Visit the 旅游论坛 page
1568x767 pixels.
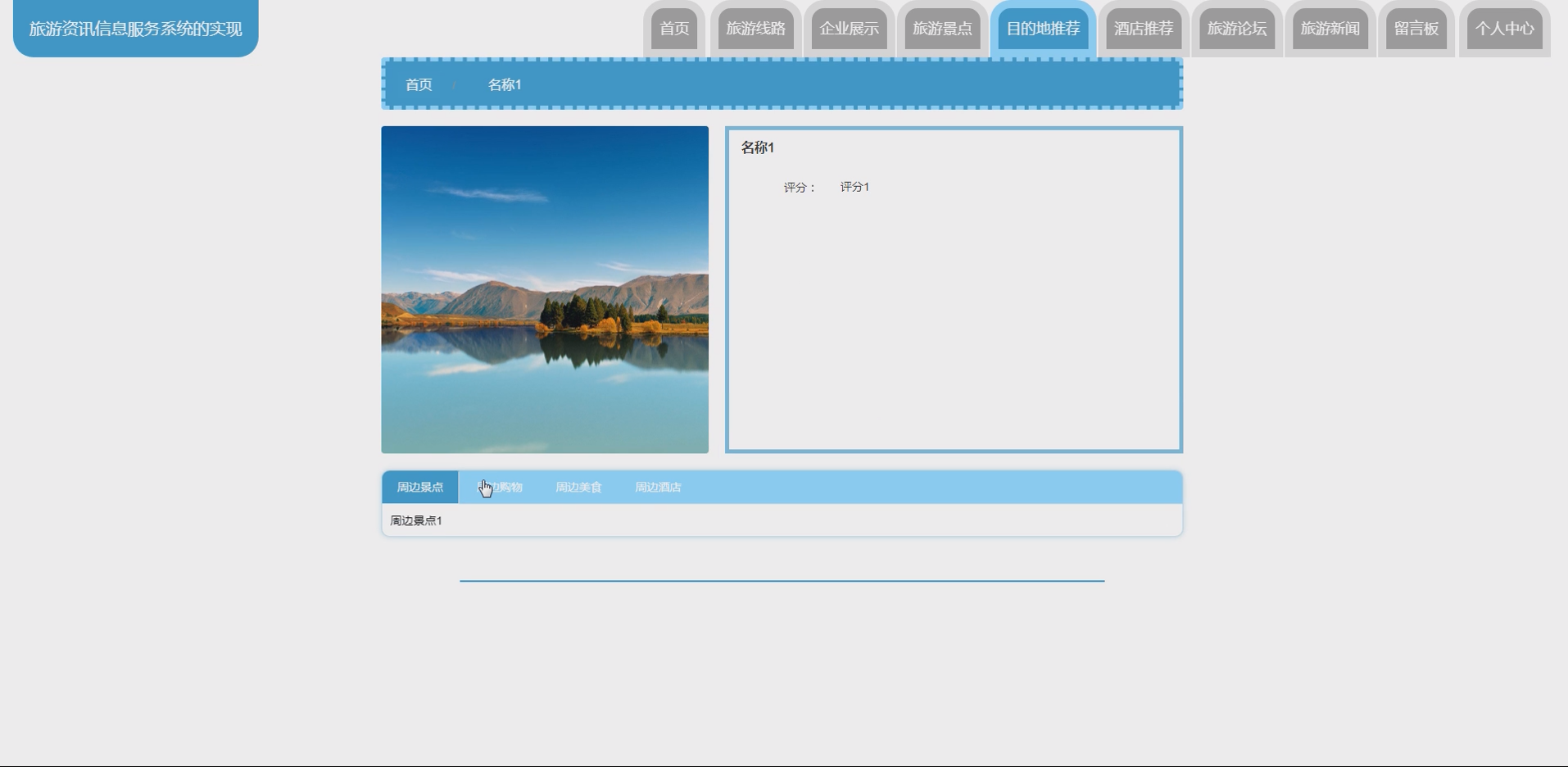pyautogui.click(x=1236, y=29)
